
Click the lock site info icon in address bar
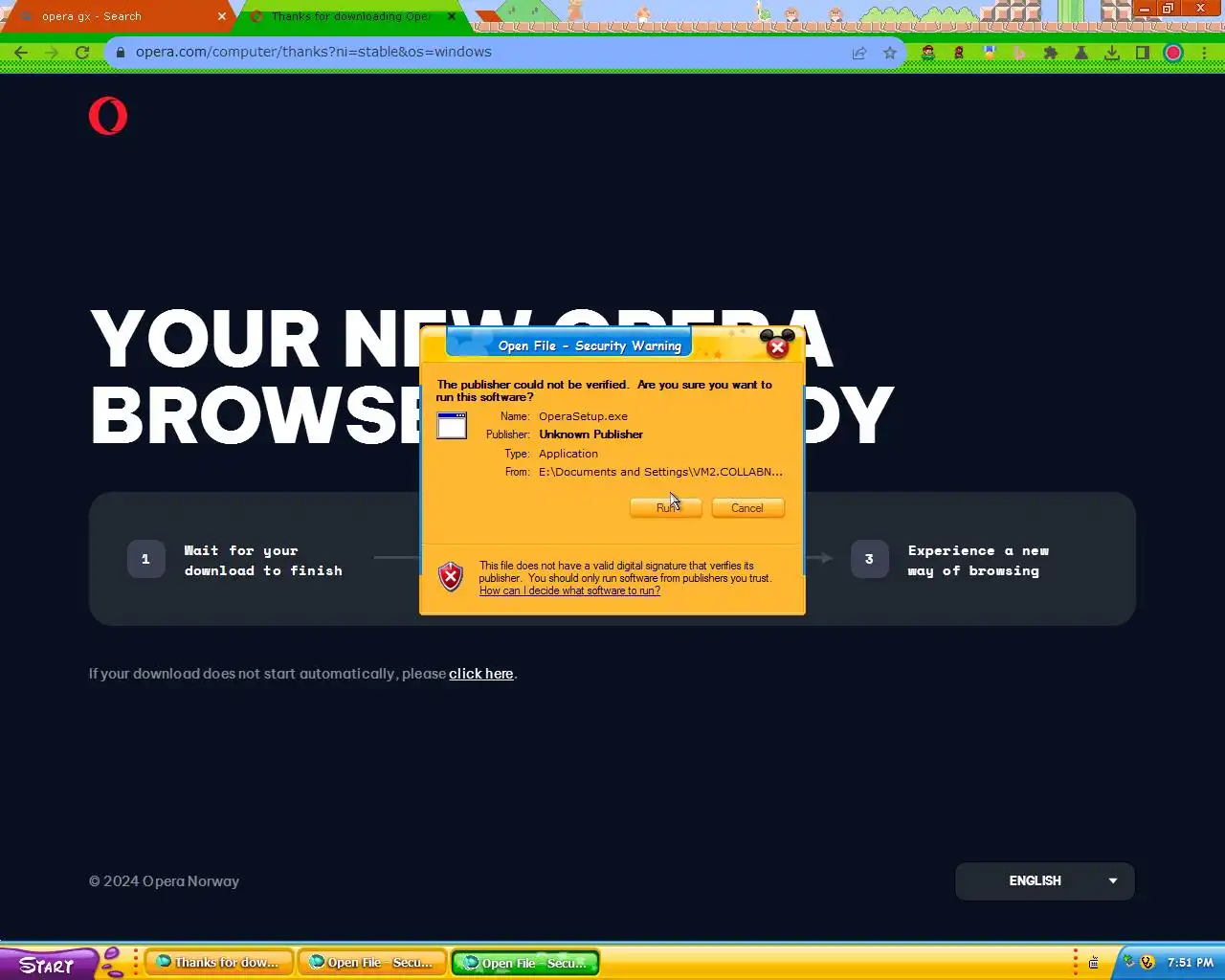tap(121, 53)
